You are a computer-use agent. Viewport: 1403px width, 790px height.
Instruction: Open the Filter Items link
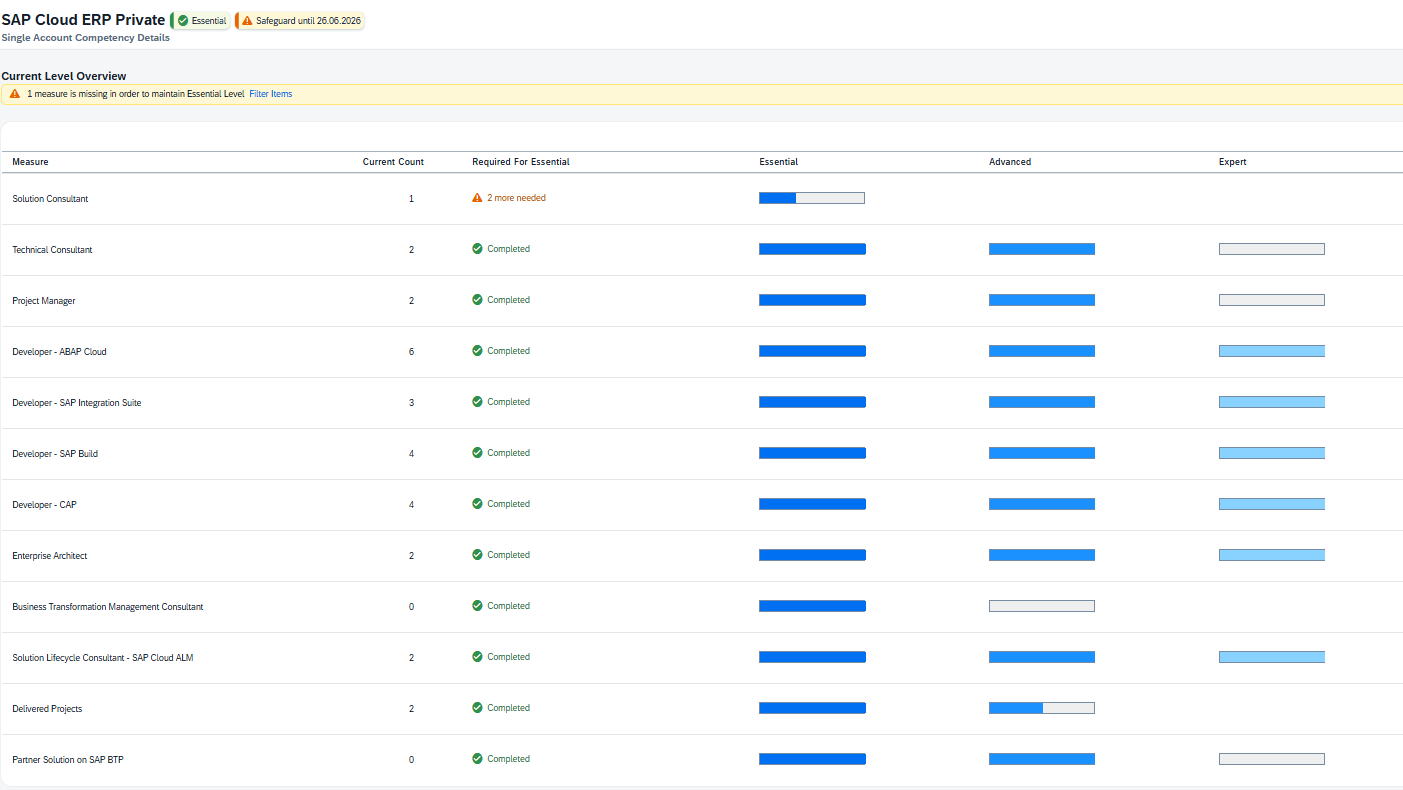click(x=270, y=94)
